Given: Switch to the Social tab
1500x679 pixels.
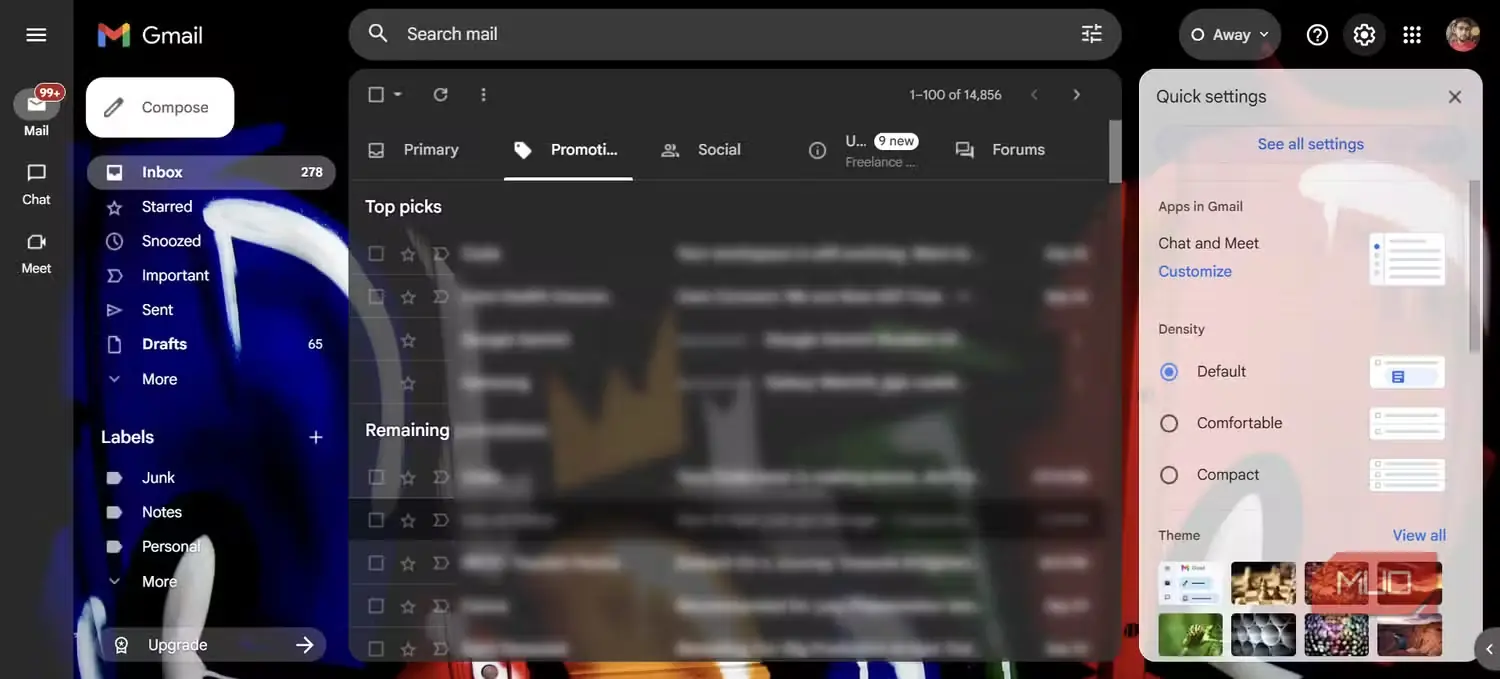Looking at the screenshot, I should [x=701, y=150].
